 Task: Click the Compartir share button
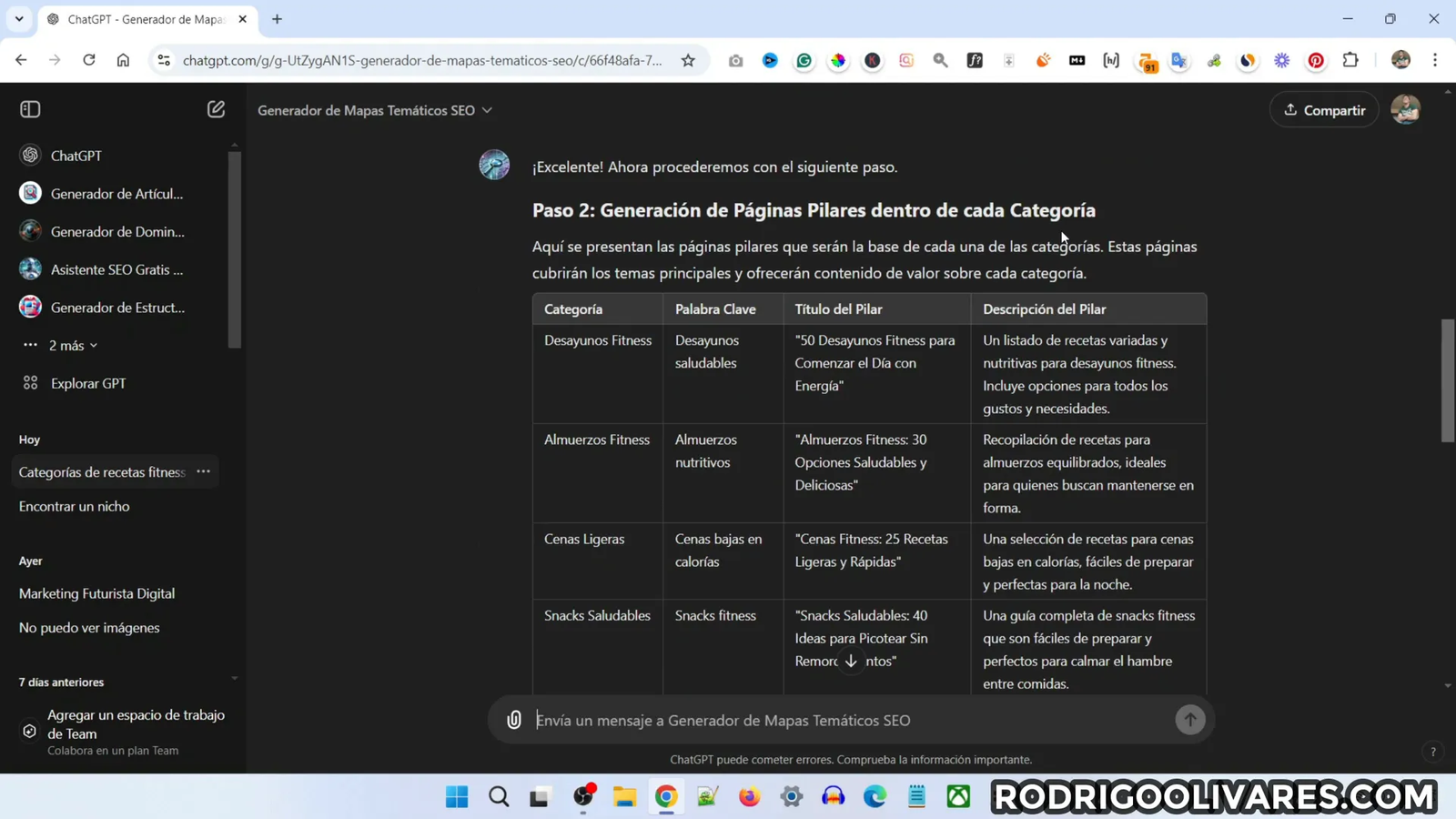click(x=1324, y=110)
